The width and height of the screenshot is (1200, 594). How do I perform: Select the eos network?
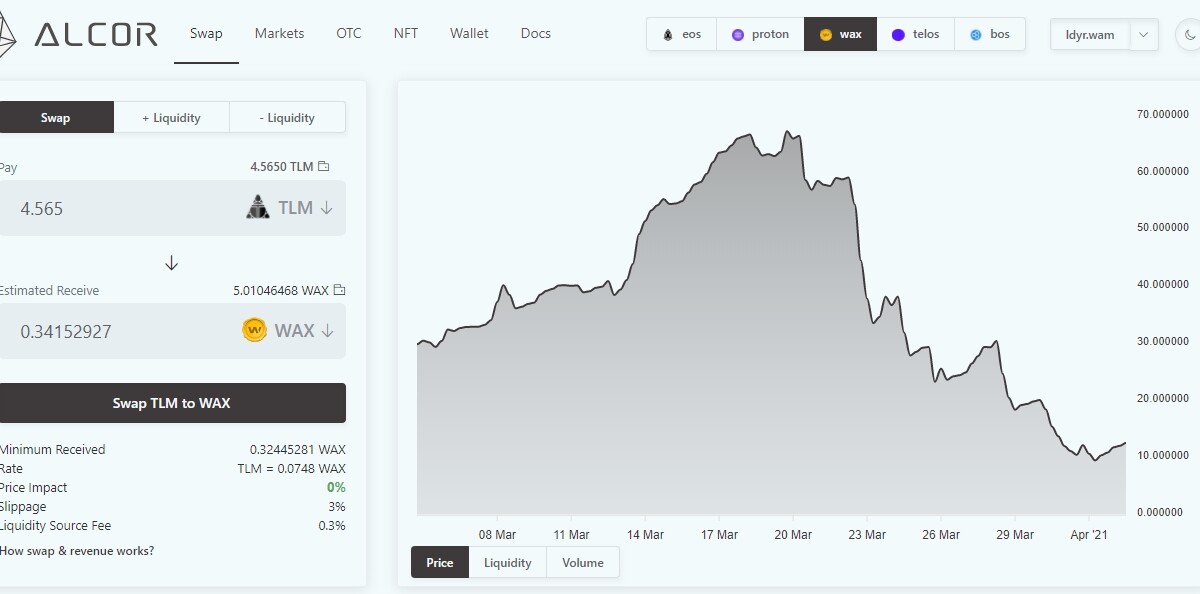tap(683, 34)
